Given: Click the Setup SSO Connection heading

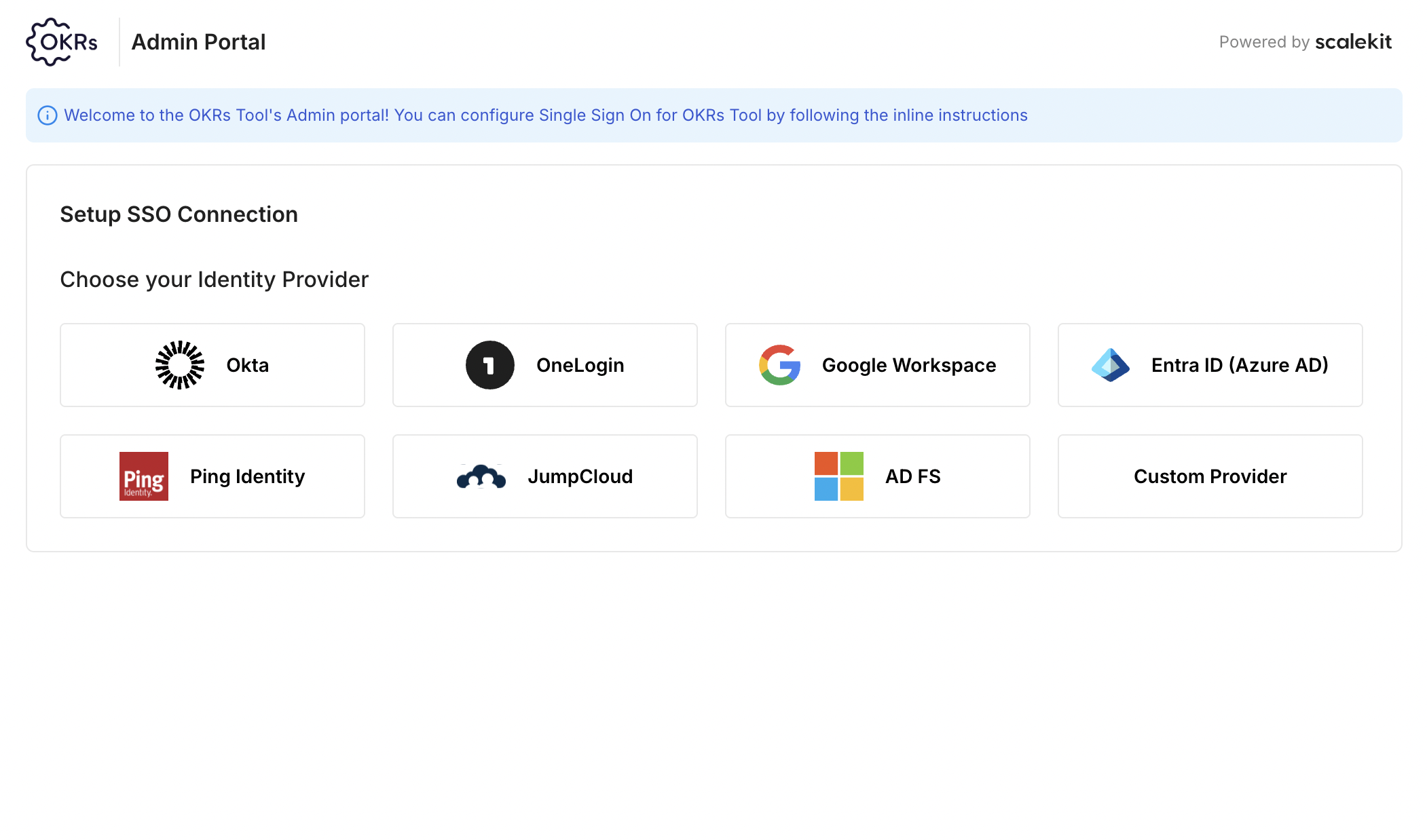Looking at the screenshot, I should pyautogui.click(x=179, y=214).
